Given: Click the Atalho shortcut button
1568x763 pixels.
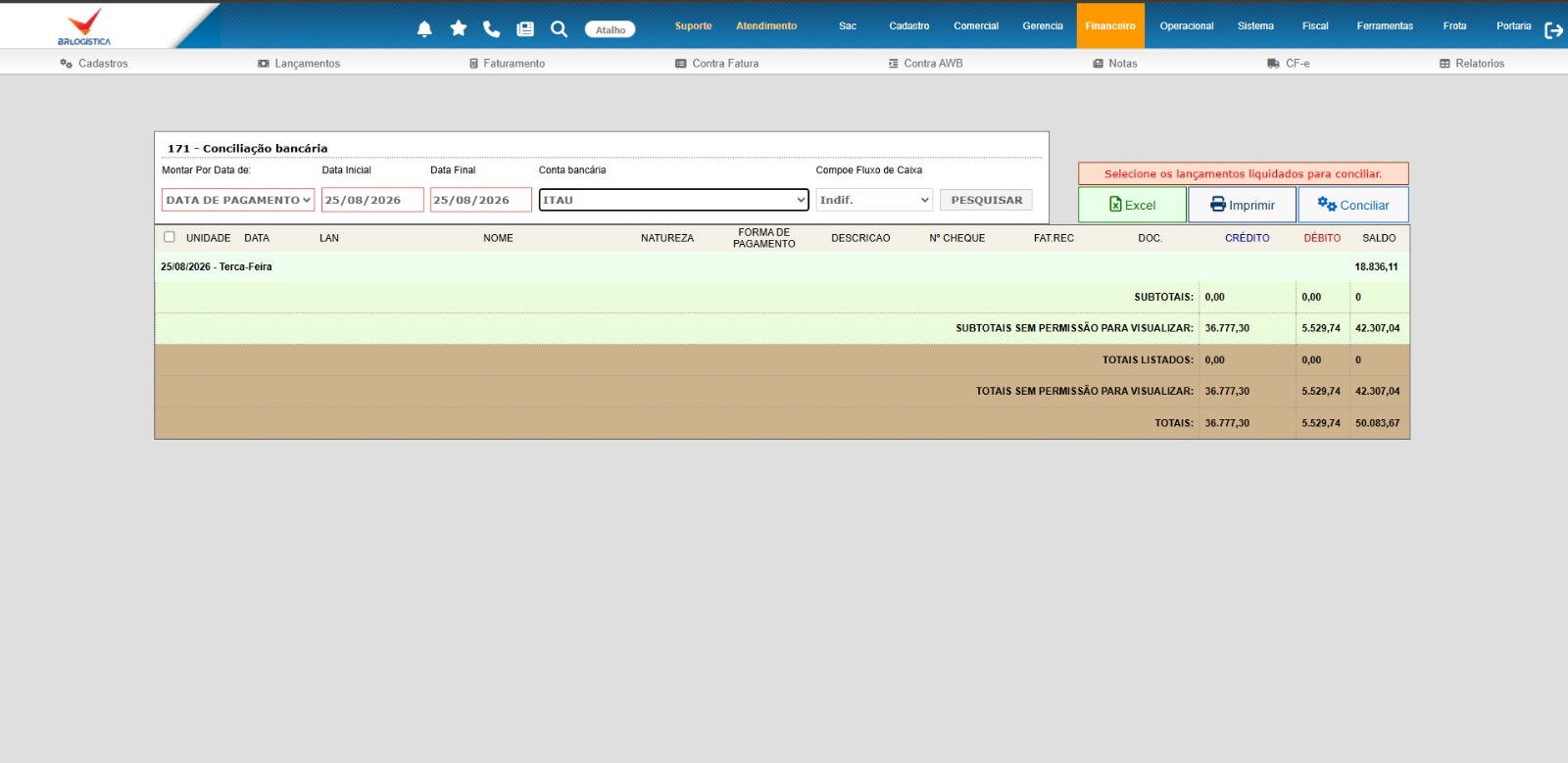Looking at the screenshot, I should tap(610, 29).
